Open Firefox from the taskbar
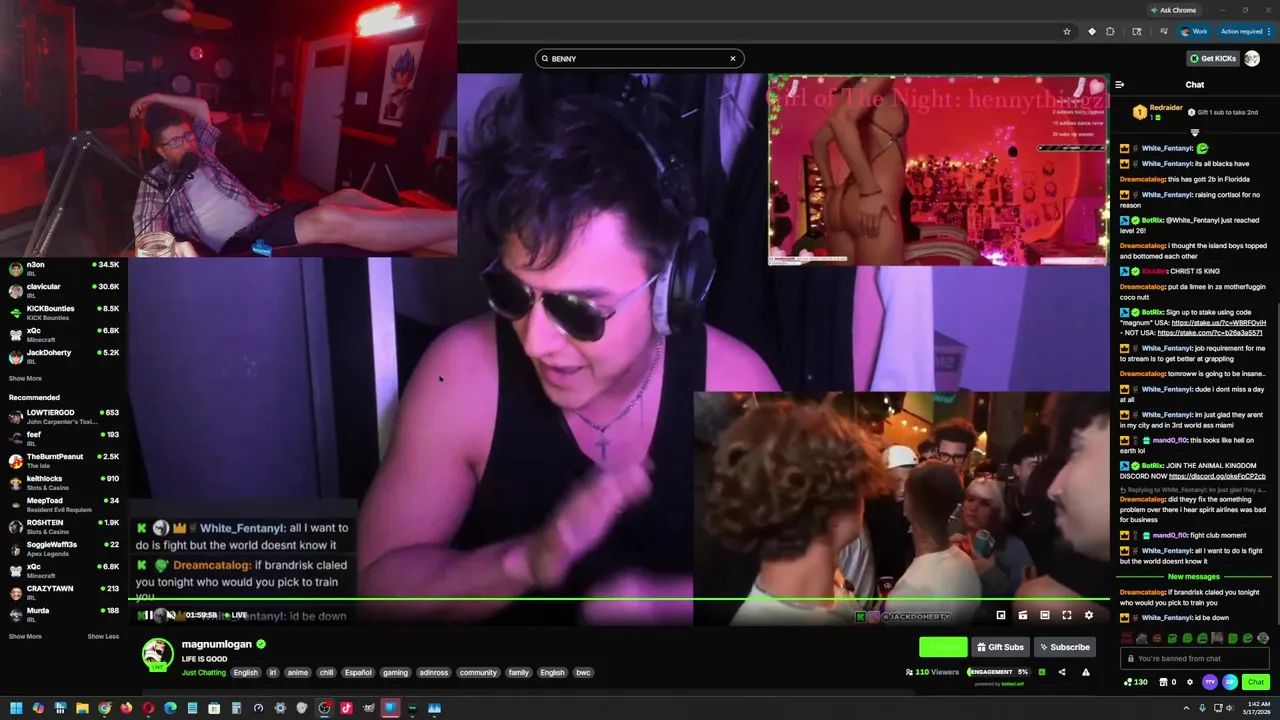The image size is (1280, 720). coord(126,708)
